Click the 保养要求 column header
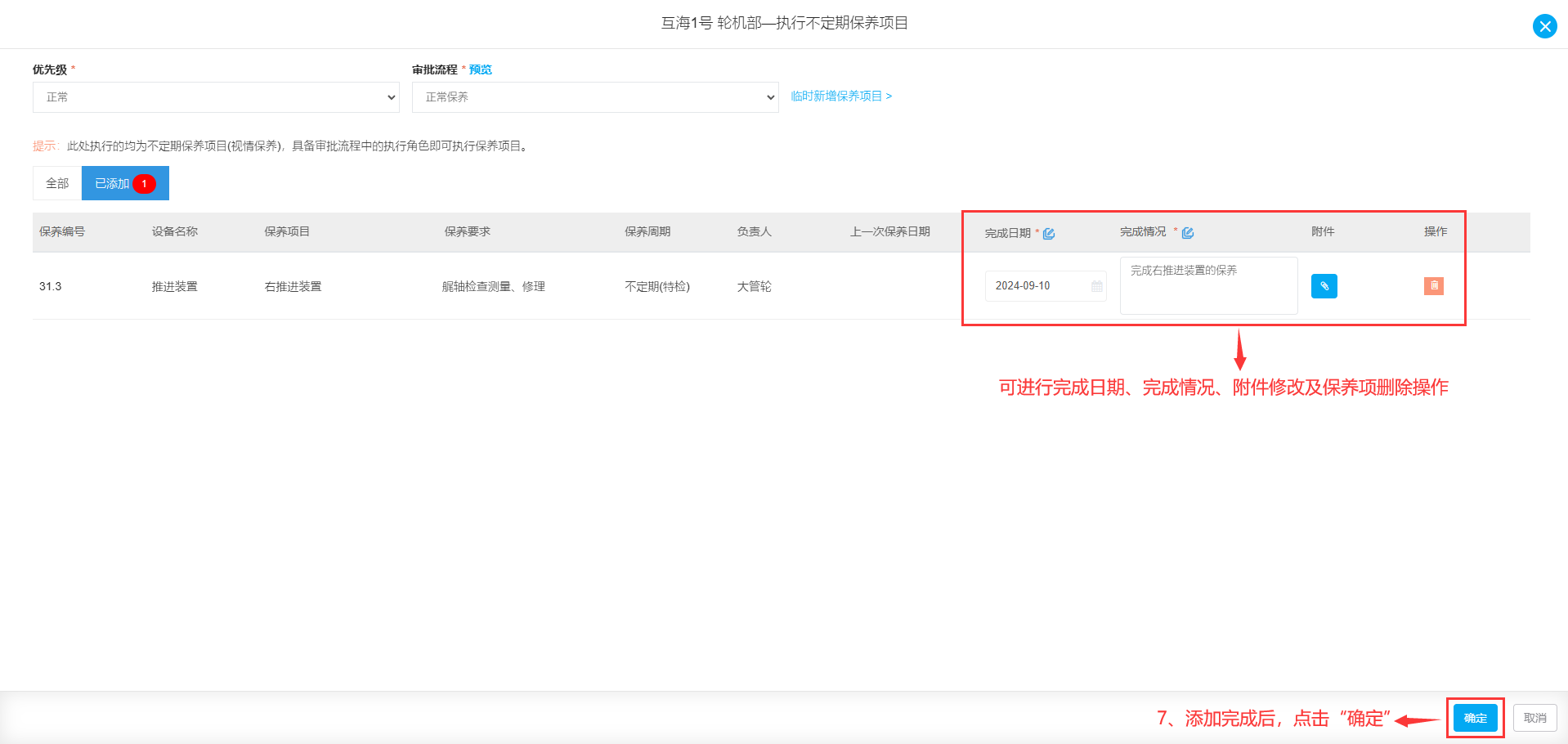Screen dimensions: 1568x744 pyautogui.click(x=468, y=231)
